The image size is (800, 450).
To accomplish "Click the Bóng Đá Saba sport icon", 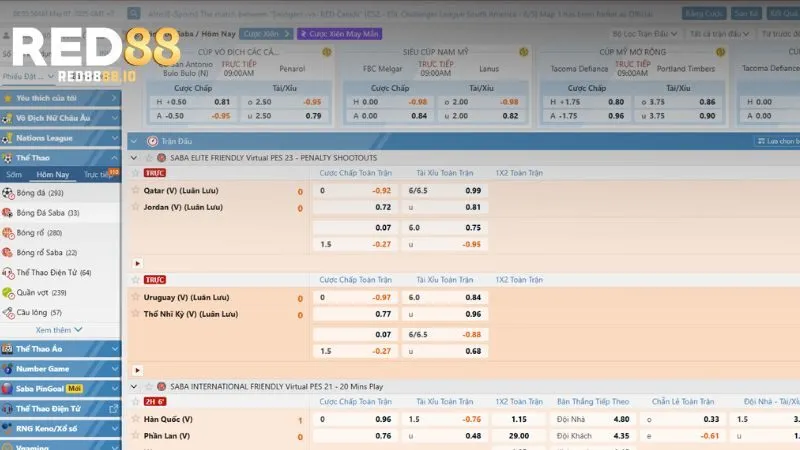I will [x=8, y=213].
